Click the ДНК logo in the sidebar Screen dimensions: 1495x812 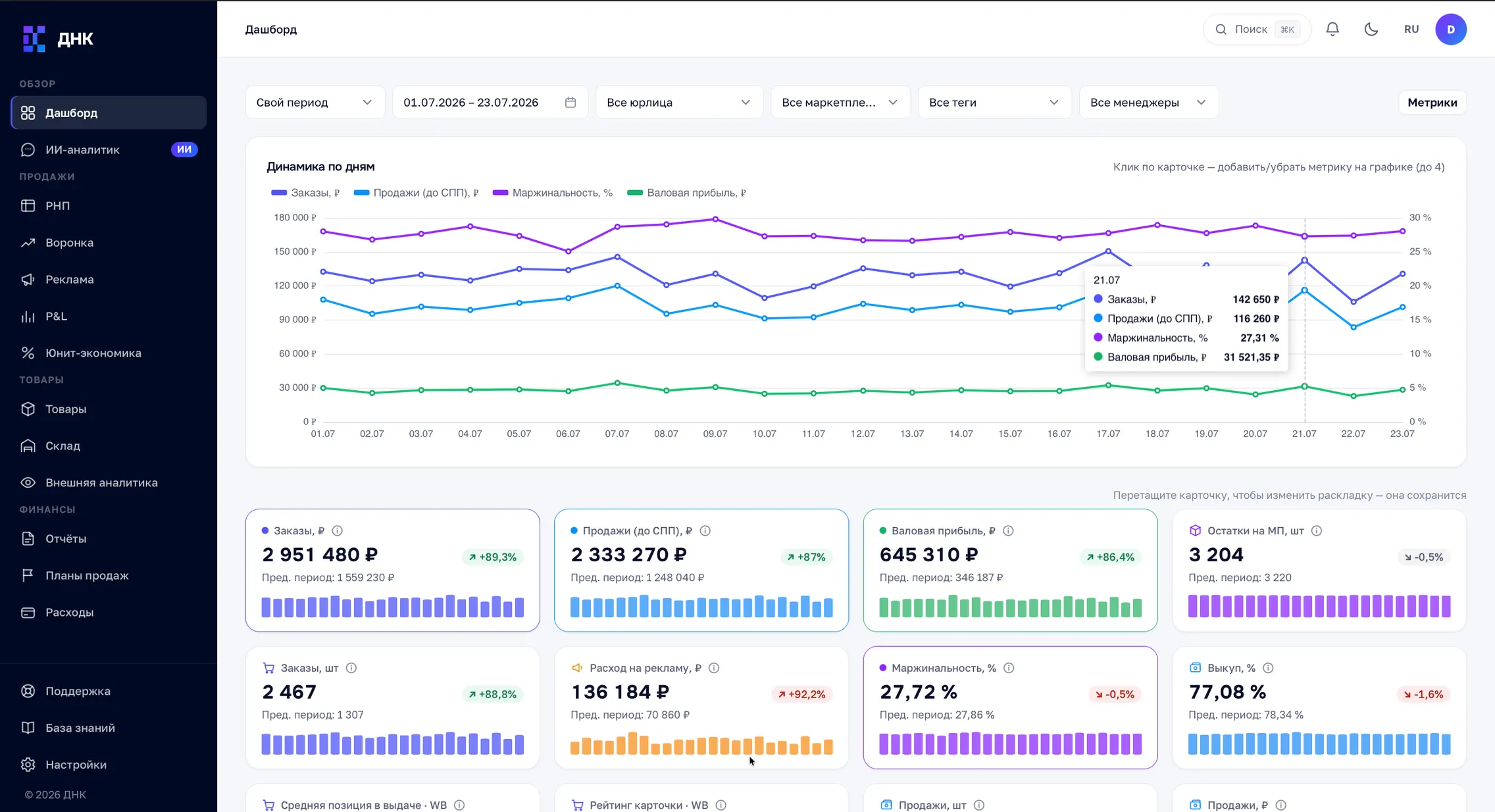(58, 38)
